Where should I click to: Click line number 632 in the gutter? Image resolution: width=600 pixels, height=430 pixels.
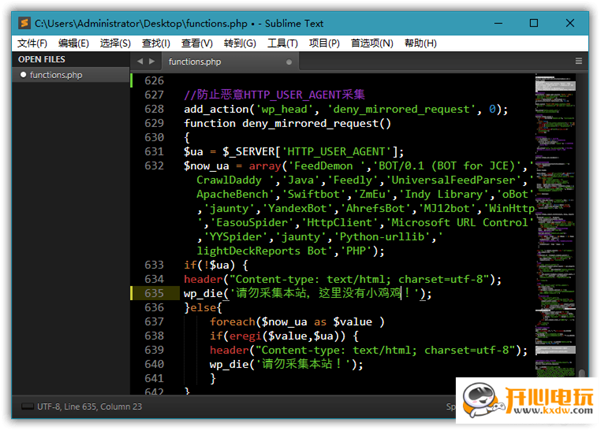coord(154,166)
